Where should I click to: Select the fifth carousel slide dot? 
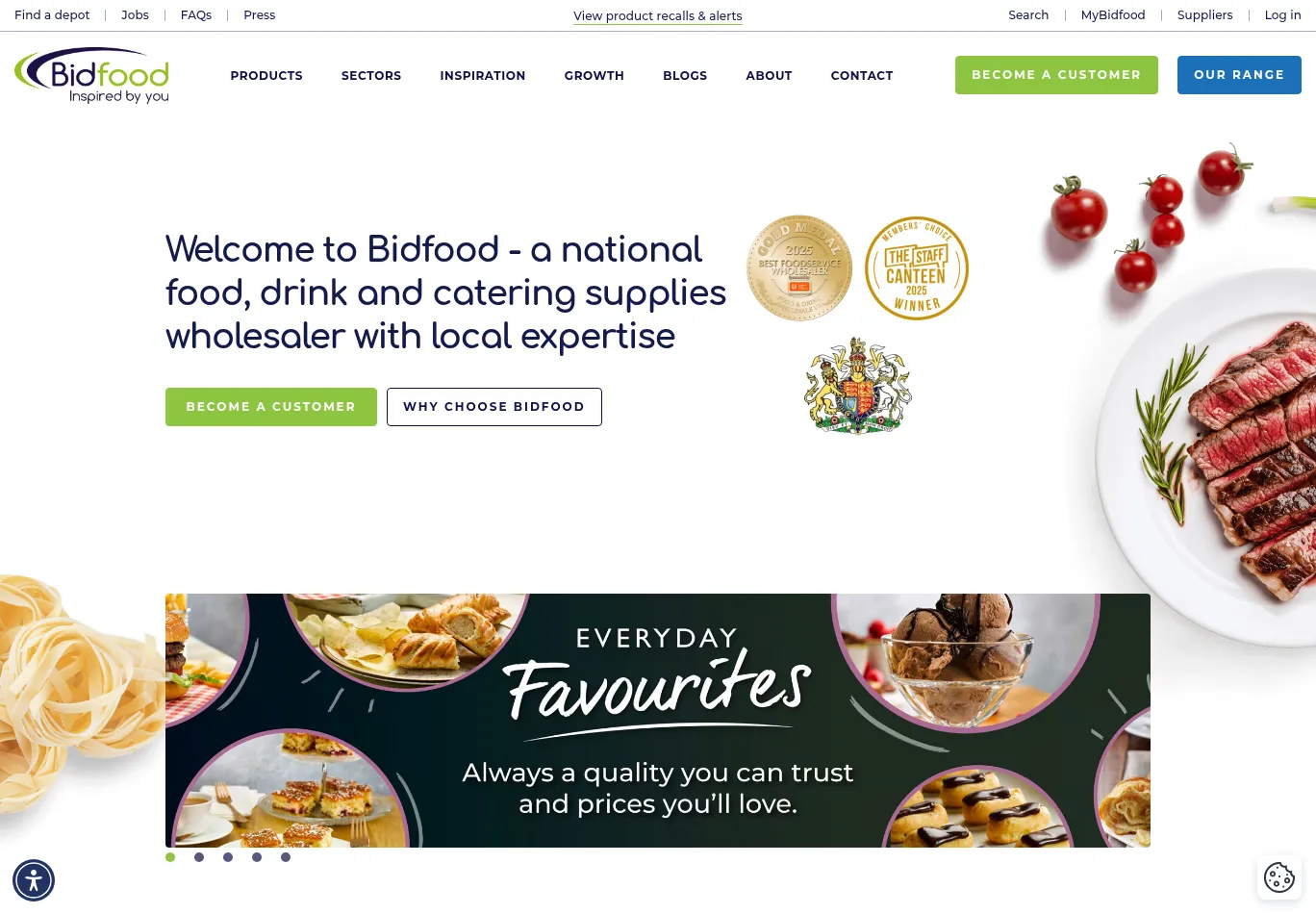click(x=286, y=857)
